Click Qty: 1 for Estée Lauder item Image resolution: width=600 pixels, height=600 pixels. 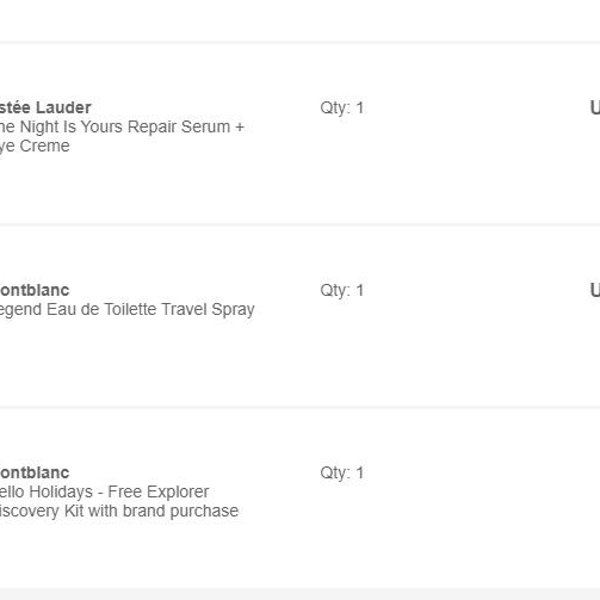tap(342, 108)
